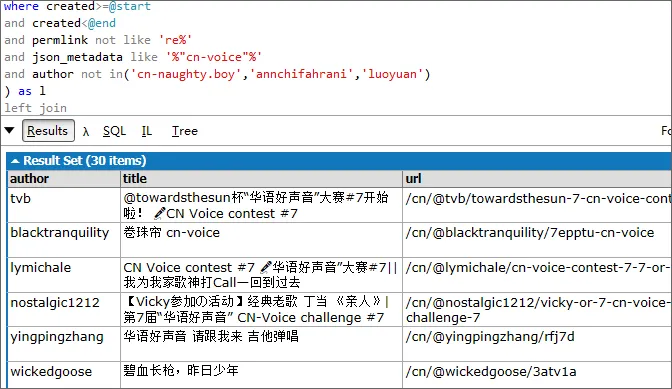
Task: Switch to the SQL tab
Action: (x=114, y=131)
